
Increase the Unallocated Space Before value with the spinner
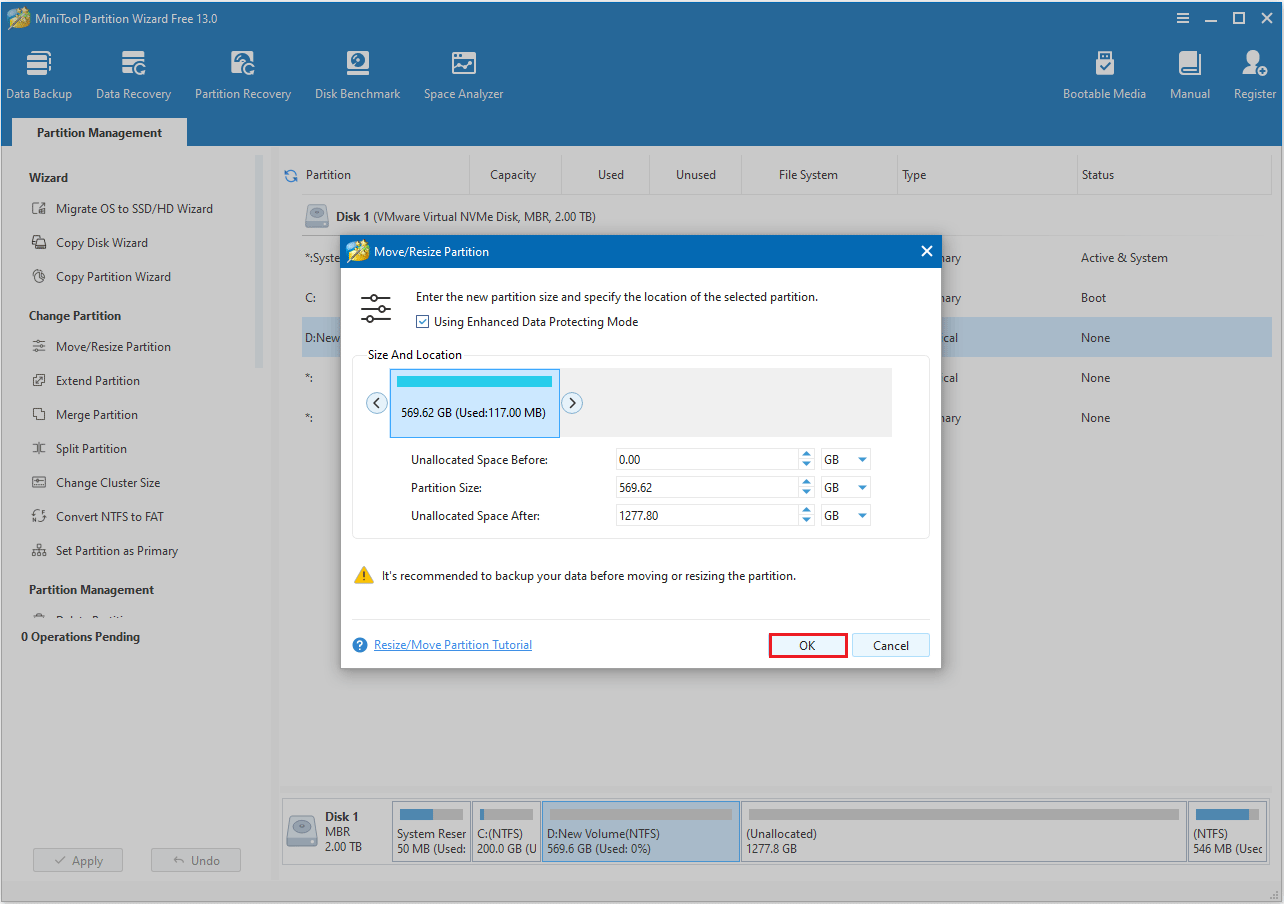807,454
